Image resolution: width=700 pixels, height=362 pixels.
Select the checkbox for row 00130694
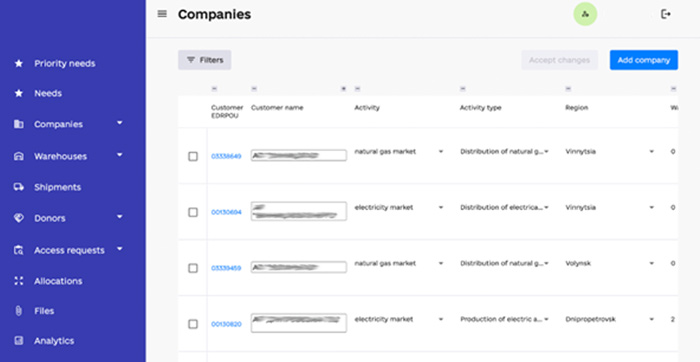pos(193,212)
